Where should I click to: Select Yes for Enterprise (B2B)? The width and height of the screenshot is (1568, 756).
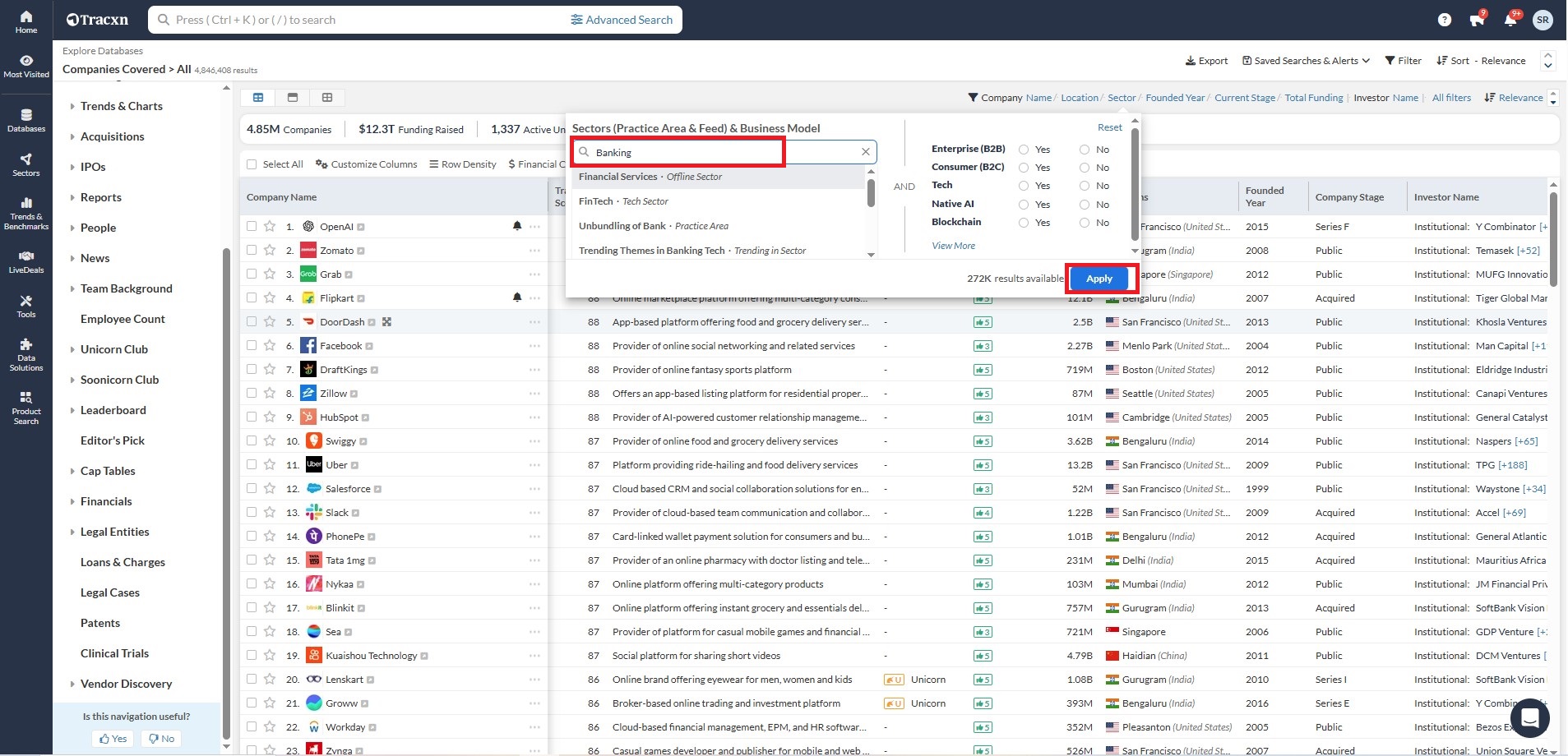click(1024, 150)
